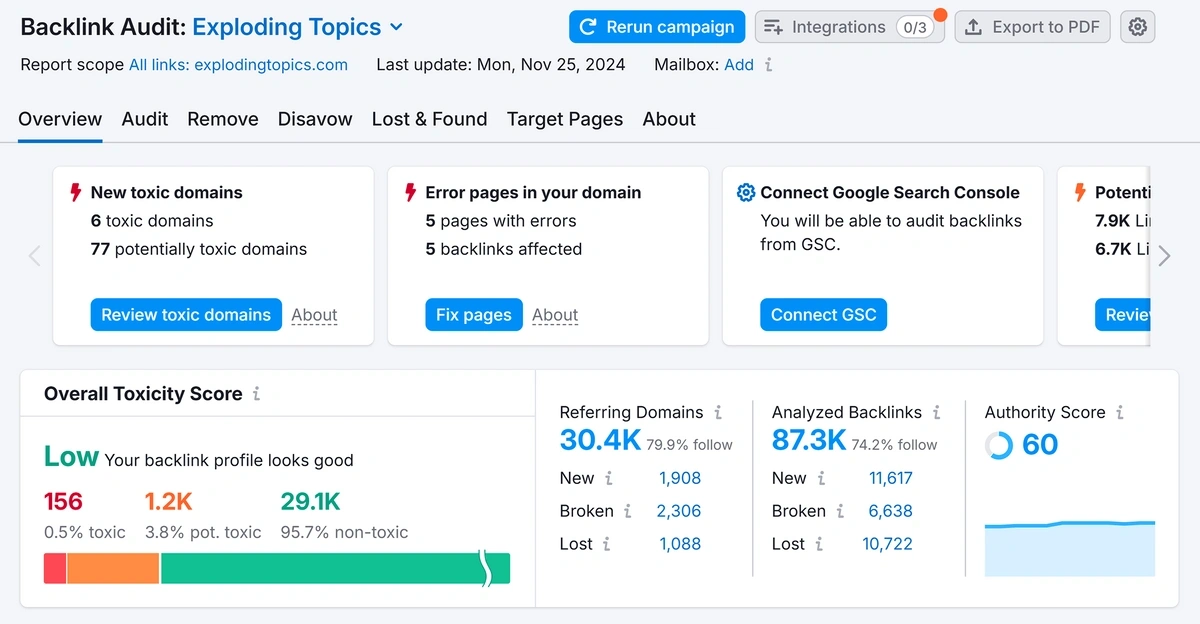The width and height of the screenshot is (1200, 624).
Task: Show next cards with right arrow
Action: (1164, 256)
